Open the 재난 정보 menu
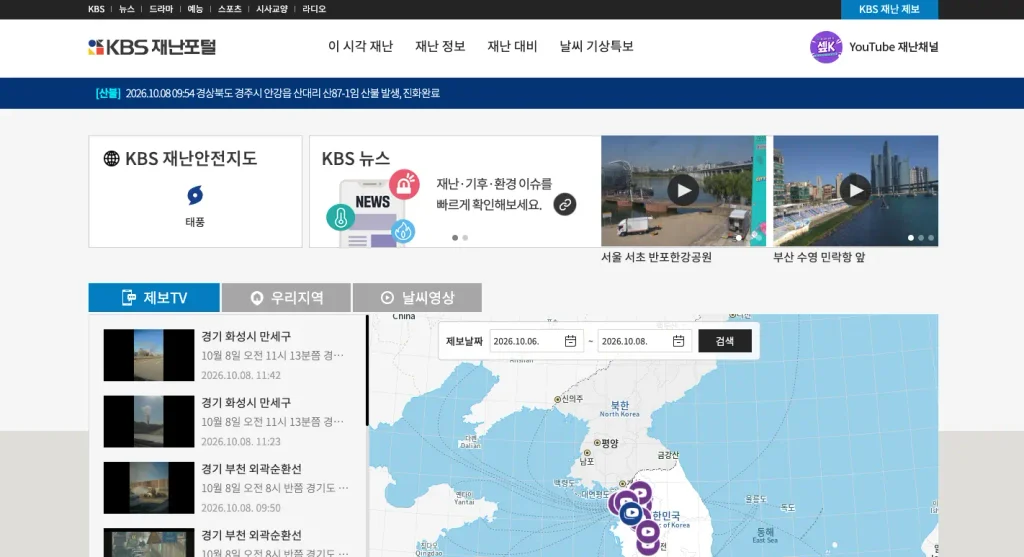Screen dimensions: 1024x557 440,46
